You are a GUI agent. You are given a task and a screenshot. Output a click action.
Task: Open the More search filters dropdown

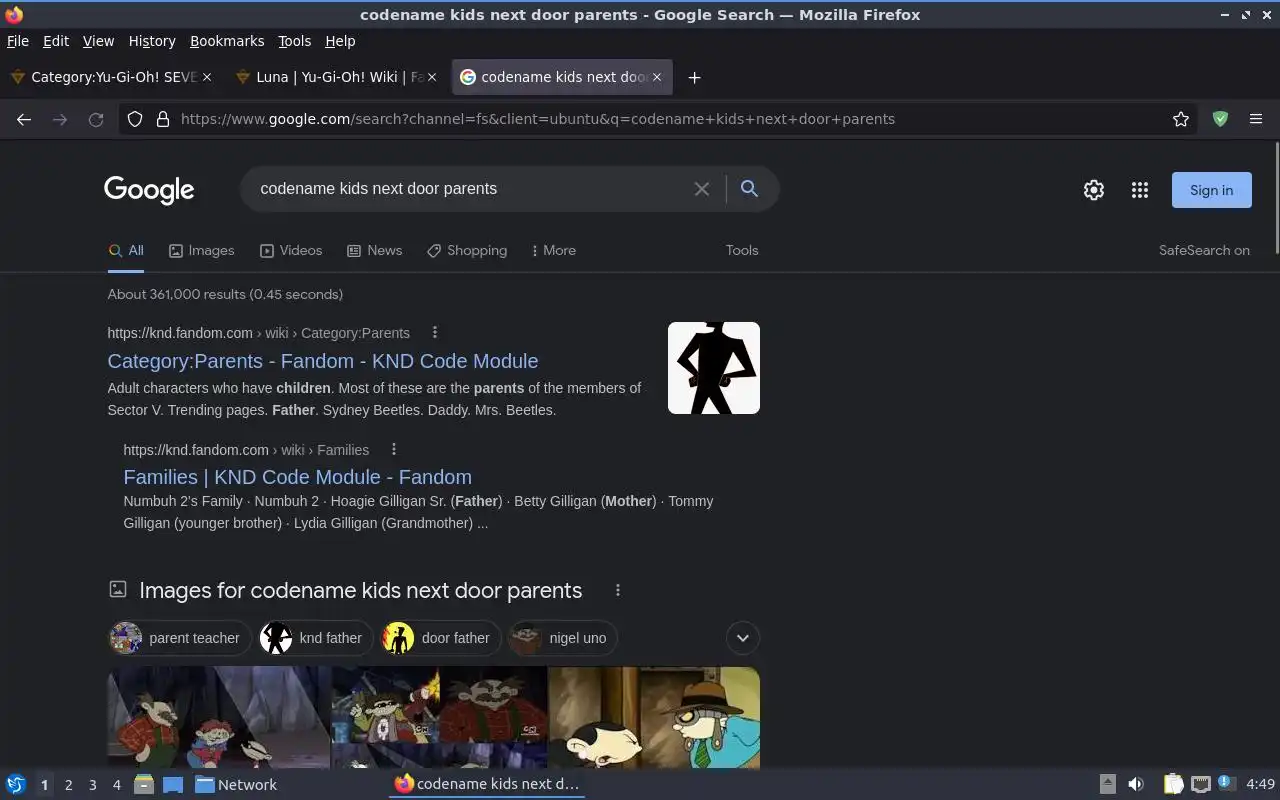click(x=554, y=251)
